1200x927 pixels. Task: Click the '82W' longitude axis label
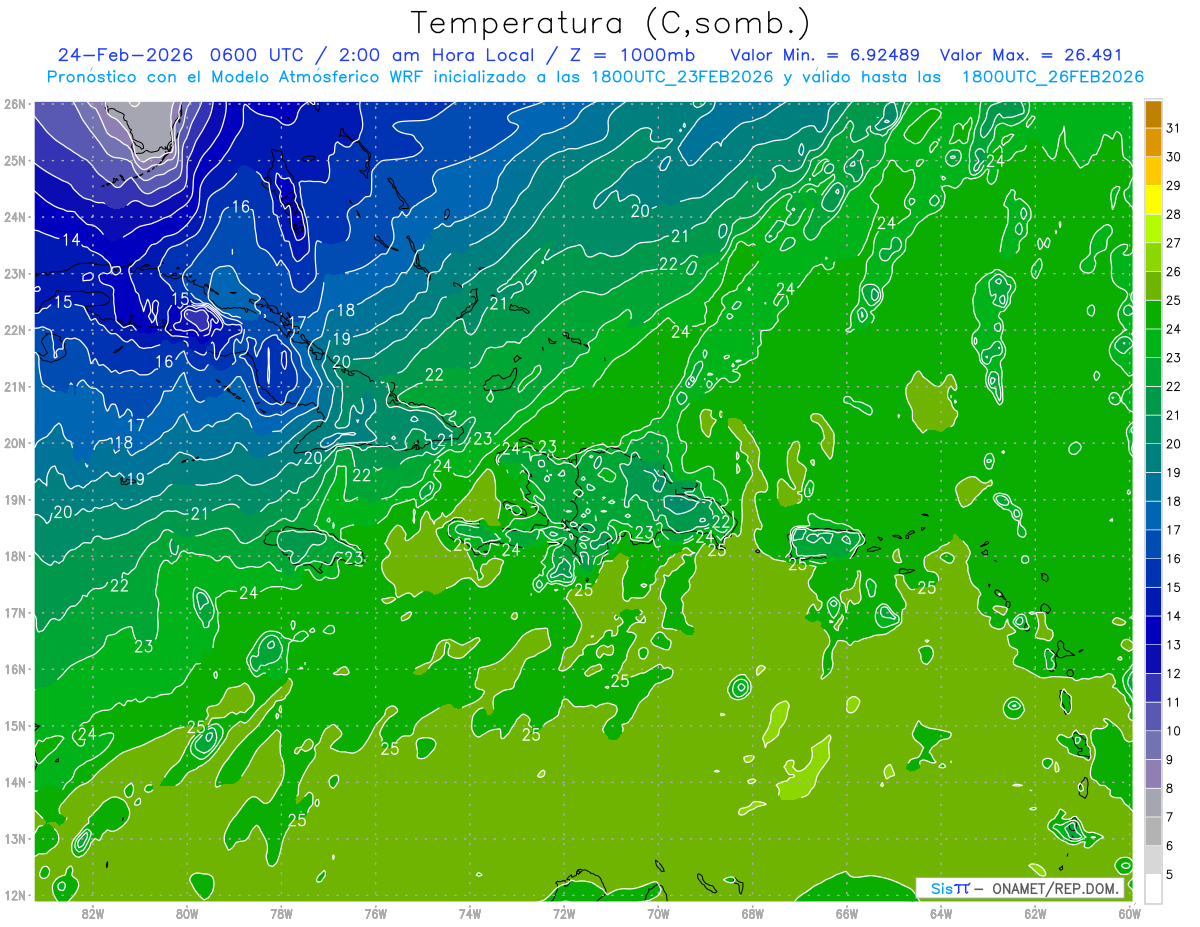93,913
